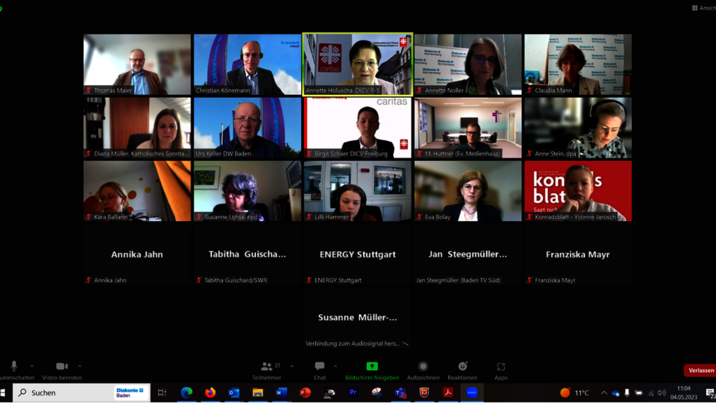Click the Annika Jahn participant tile
The image size is (716, 403).
pos(137,255)
